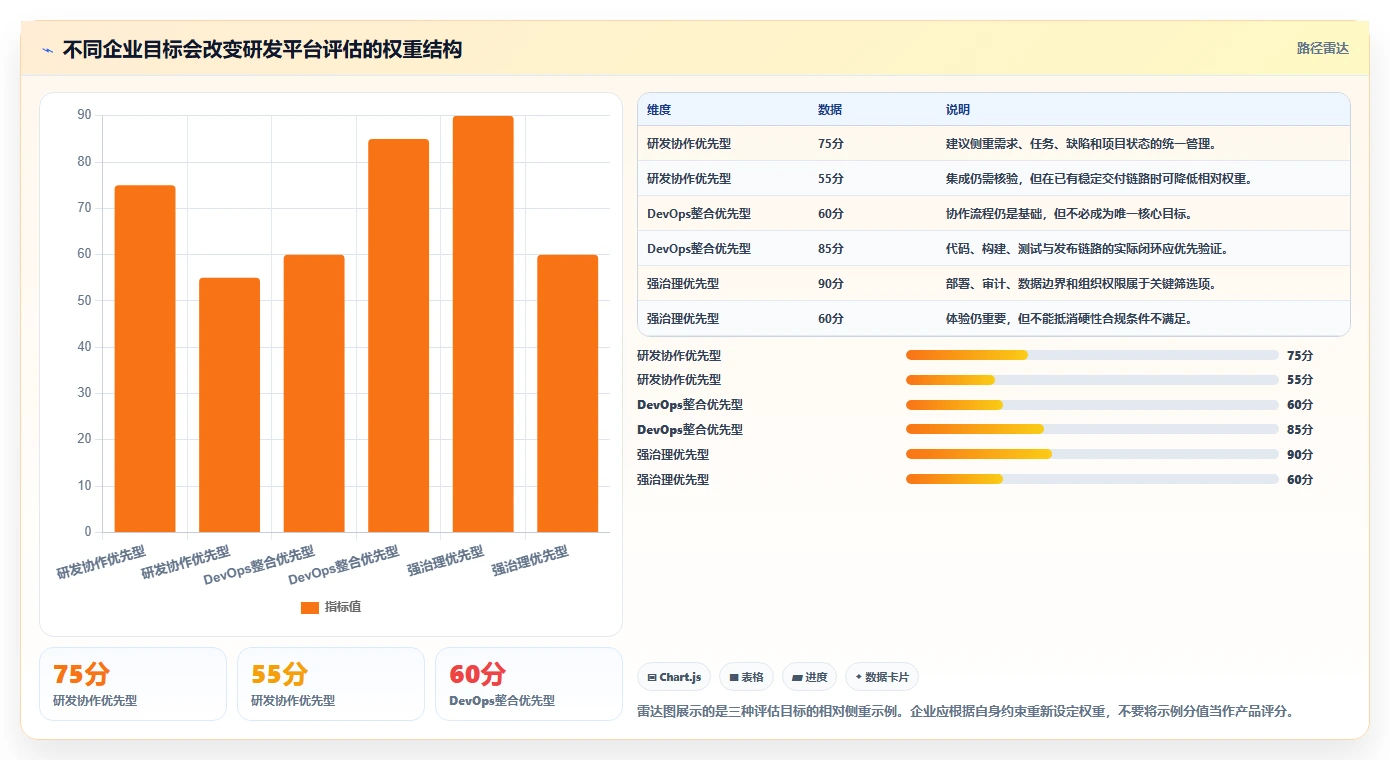Click the DevOps整合优先型 progress bar at 60分
The image size is (1390, 760).
1092,405
